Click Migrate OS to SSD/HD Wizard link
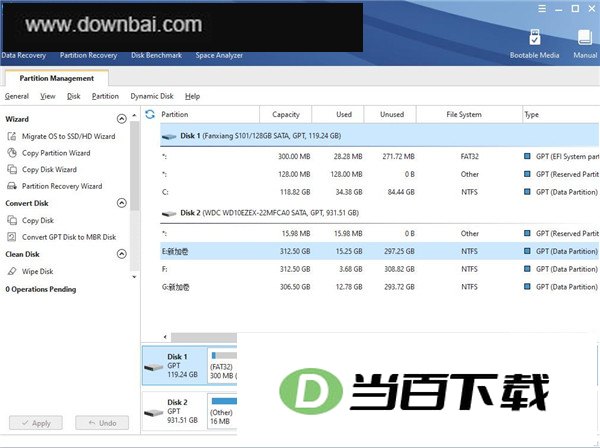This screenshot has height=448, width=600. [68, 136]
